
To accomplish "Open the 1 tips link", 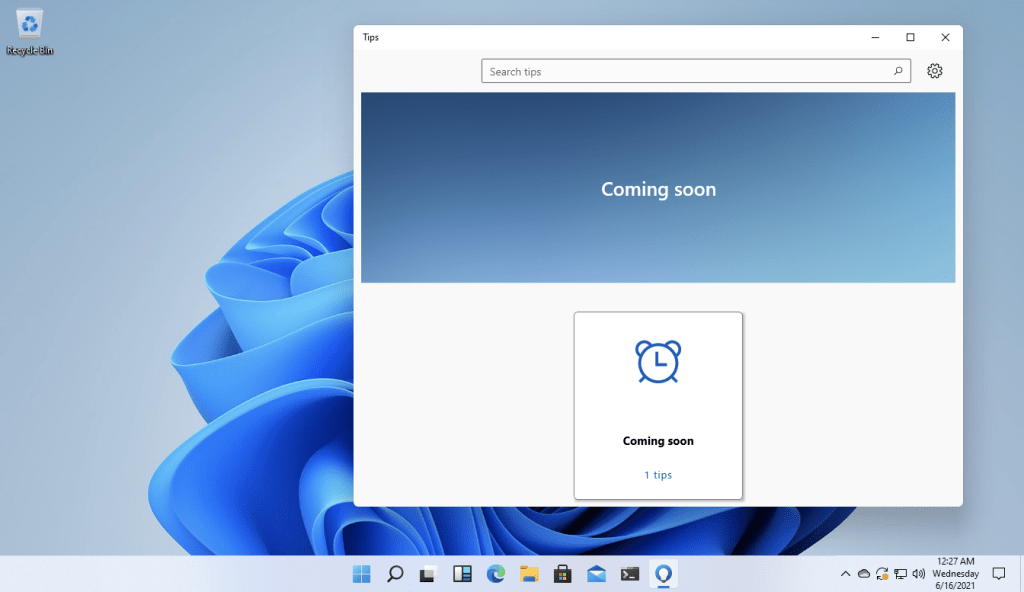I will click(658, 474).
